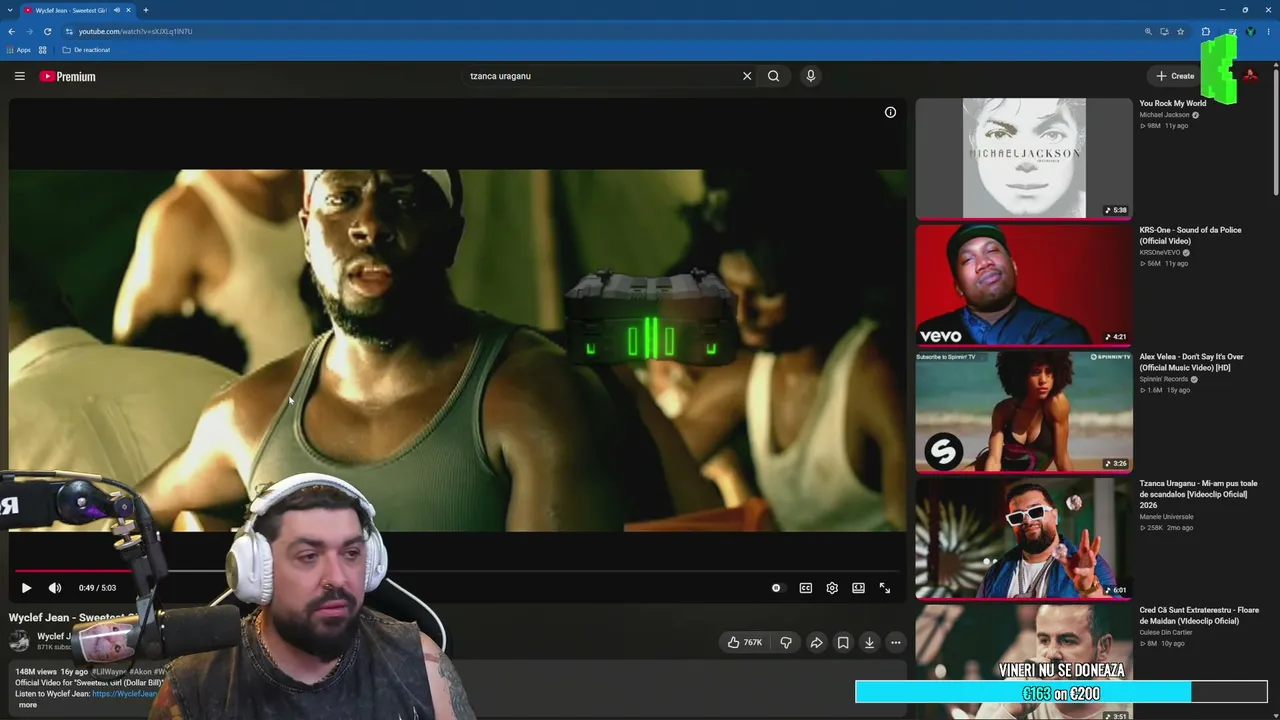
Task: Mute the video with speaker icon
Action: 55,588
